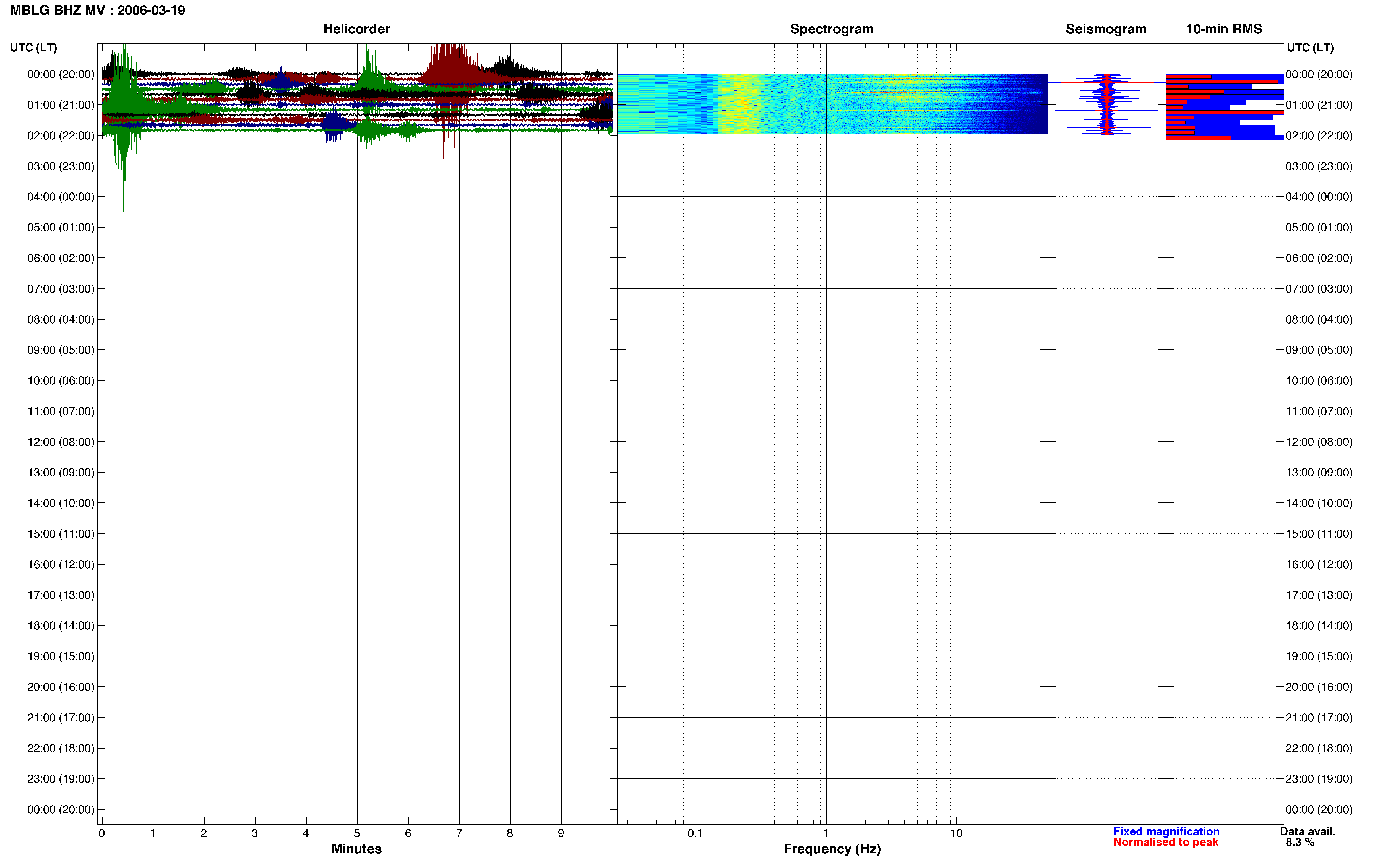Click left axis label '16:00 (12:00)'
The width and height of the screenshot is (1388, 868).
pyautogui.click(x=61, y=564)
